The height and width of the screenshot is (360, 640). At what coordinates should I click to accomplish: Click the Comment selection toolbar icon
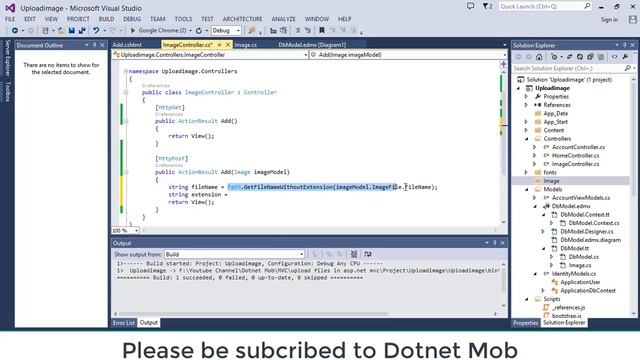[298, 30]
